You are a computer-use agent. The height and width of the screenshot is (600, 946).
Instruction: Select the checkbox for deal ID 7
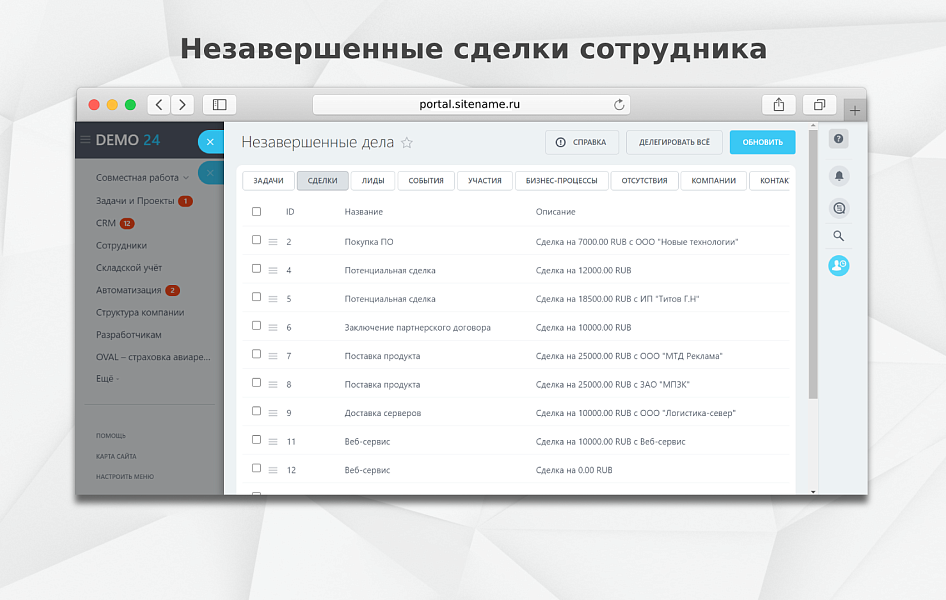pos(256,354)
